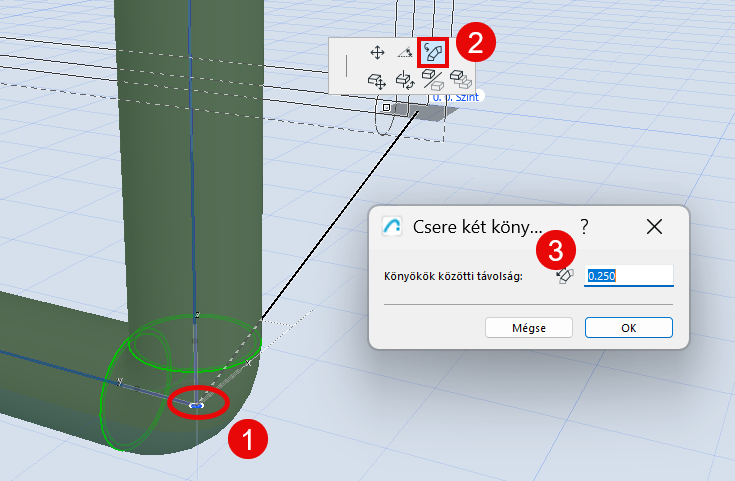Select the Rotate element pet palette icon

point(405,80)
